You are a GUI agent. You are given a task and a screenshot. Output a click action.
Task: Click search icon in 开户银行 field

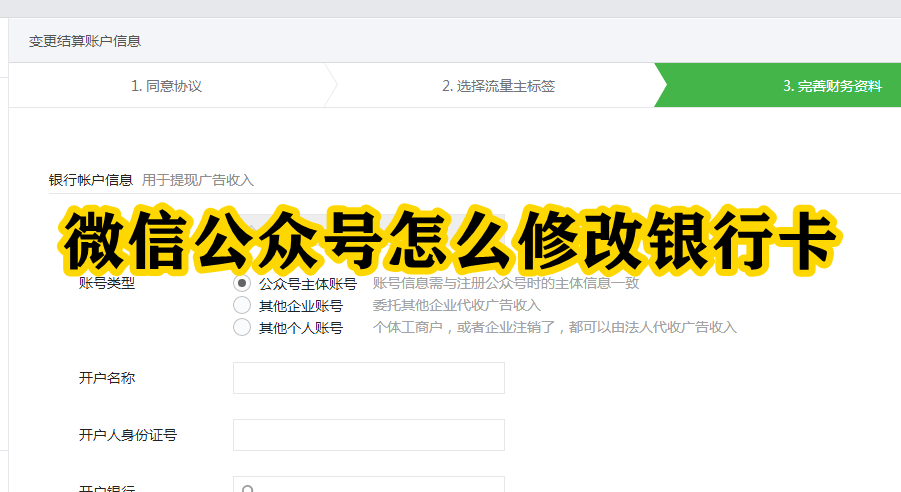click(248, 489)
